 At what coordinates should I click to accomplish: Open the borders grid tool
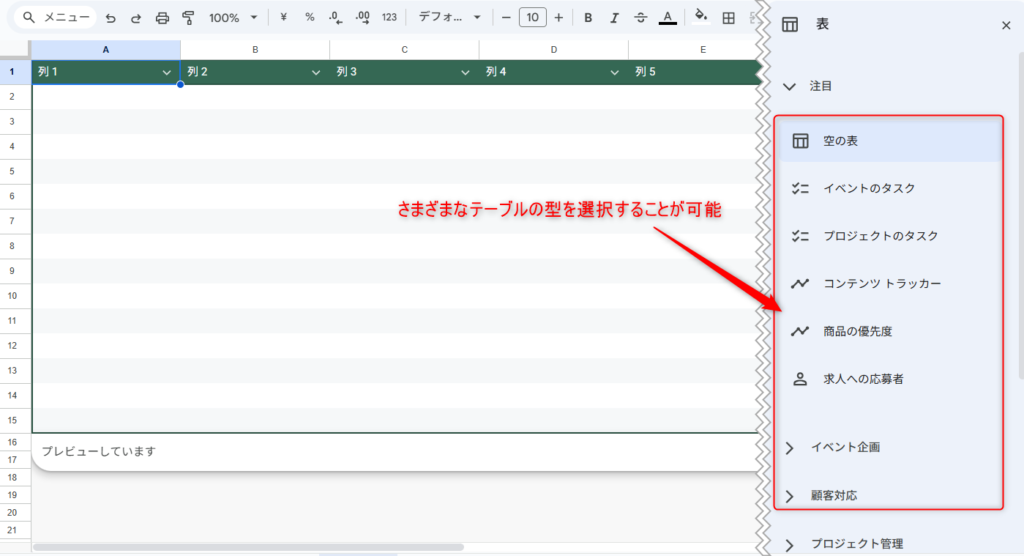click(x=728, y=18)
